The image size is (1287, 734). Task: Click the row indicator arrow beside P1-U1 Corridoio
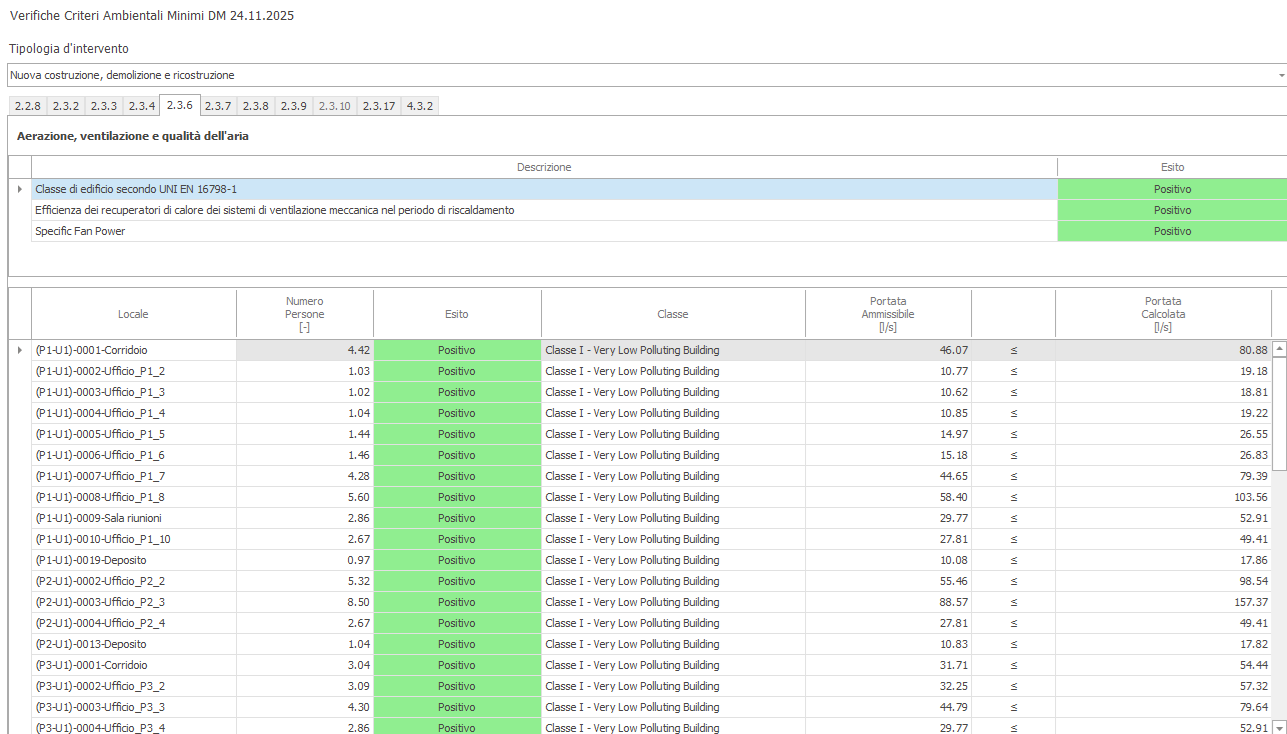(x=20, y=350)
